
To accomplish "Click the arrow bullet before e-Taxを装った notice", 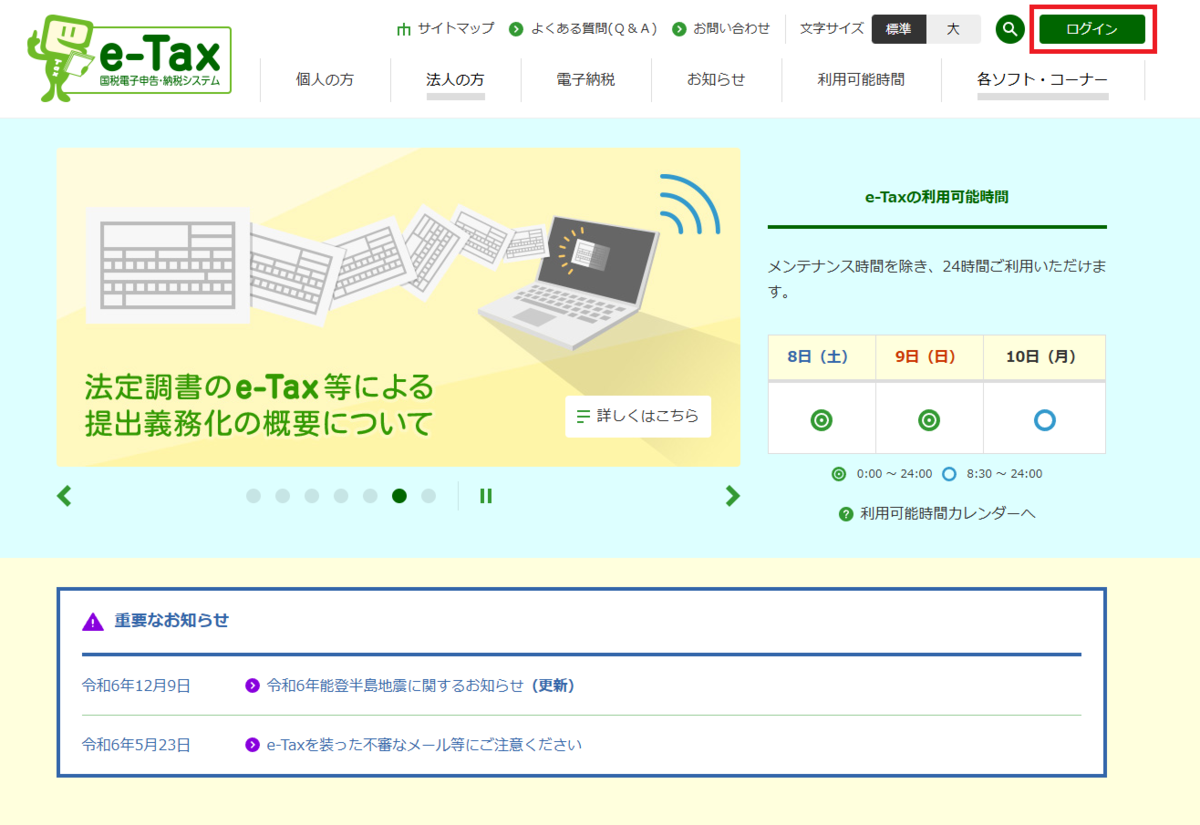I will (253, 745).
